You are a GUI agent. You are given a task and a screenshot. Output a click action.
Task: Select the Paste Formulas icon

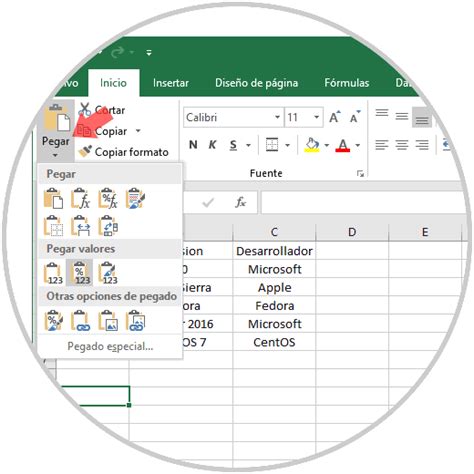coord(81,199)
